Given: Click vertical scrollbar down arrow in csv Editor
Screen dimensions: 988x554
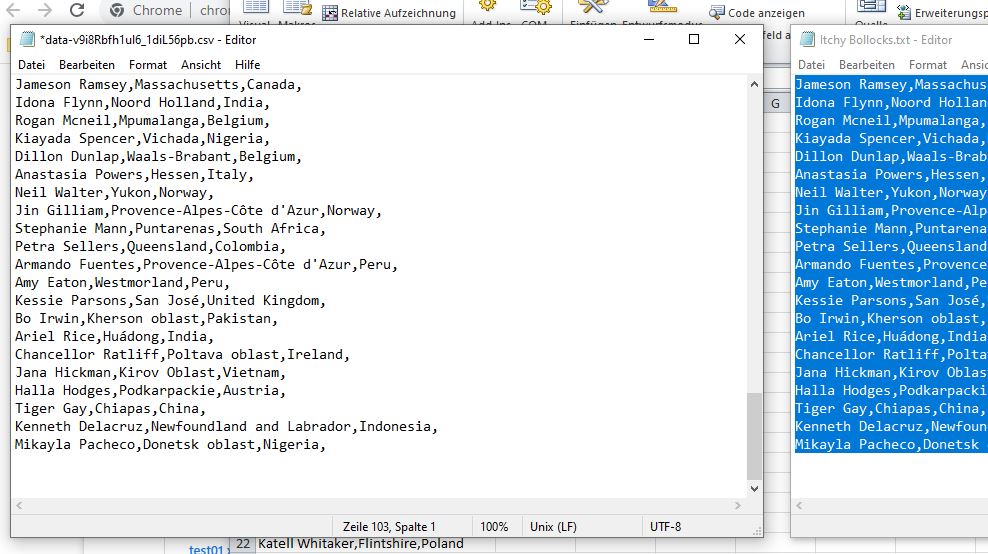Looking at the screenshot, I should pos(754,488).
